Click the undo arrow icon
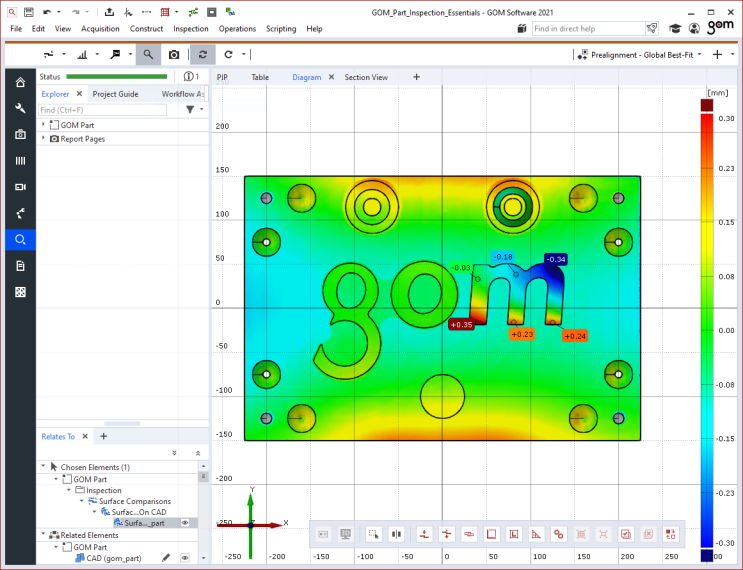 (47, 12)
